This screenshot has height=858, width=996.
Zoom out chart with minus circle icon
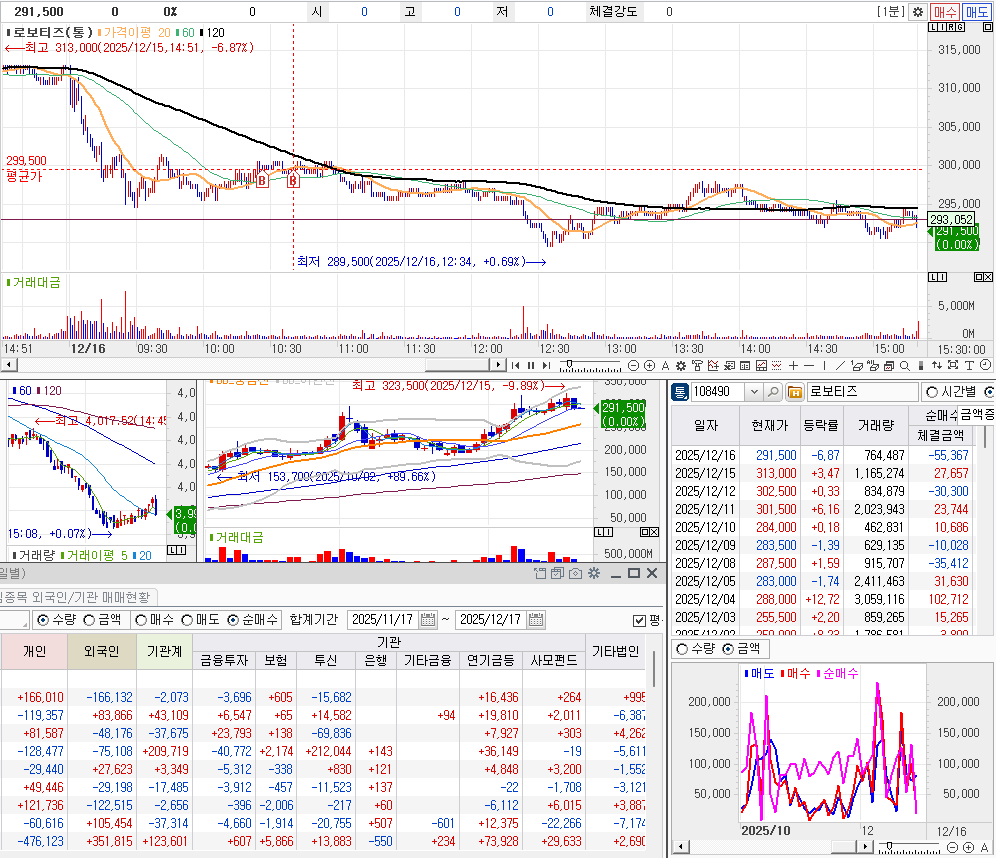(x=633, y=365)
